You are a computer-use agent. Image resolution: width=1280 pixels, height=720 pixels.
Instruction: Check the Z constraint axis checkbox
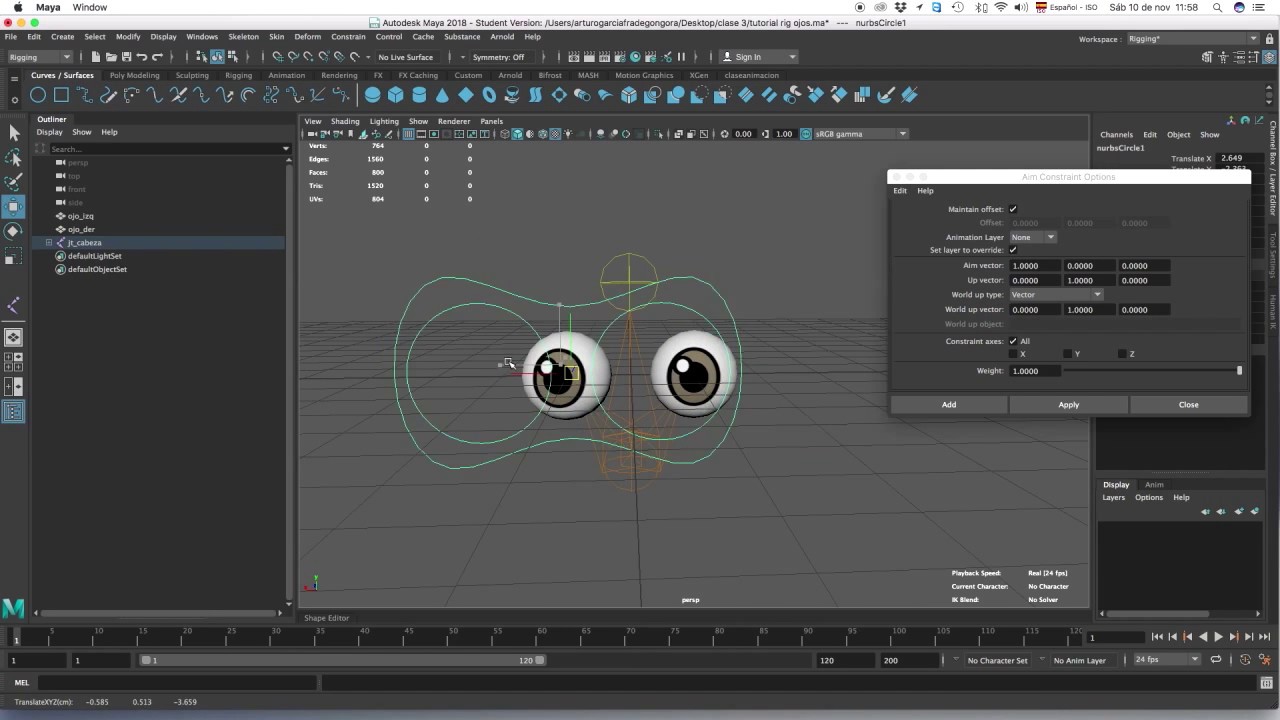(1123, 354)
